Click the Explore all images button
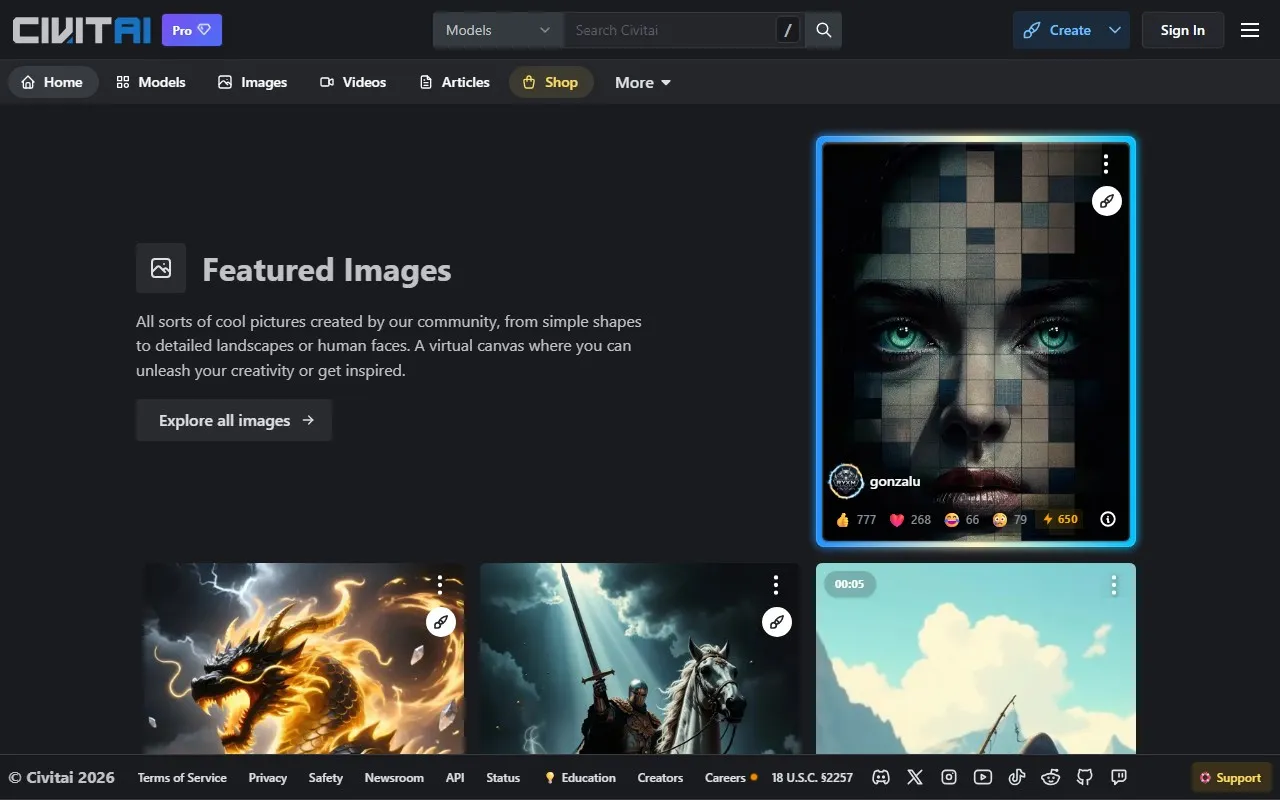This screenshot has height=800, width=1280. coord(234,420)
